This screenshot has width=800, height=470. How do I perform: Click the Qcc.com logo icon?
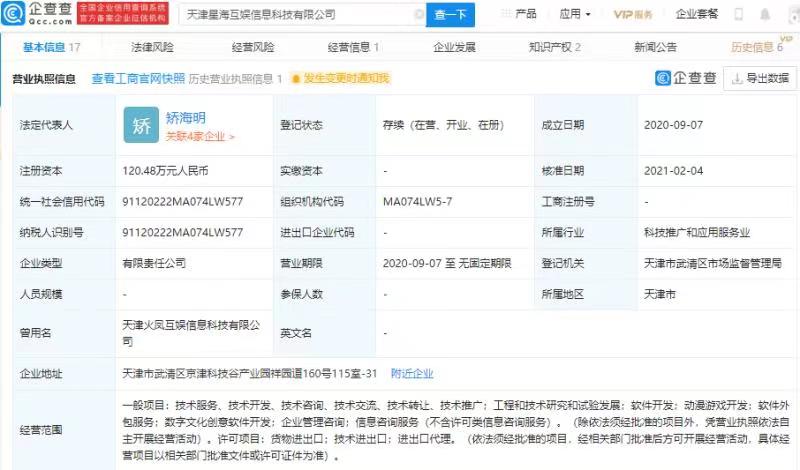[13, 13]
